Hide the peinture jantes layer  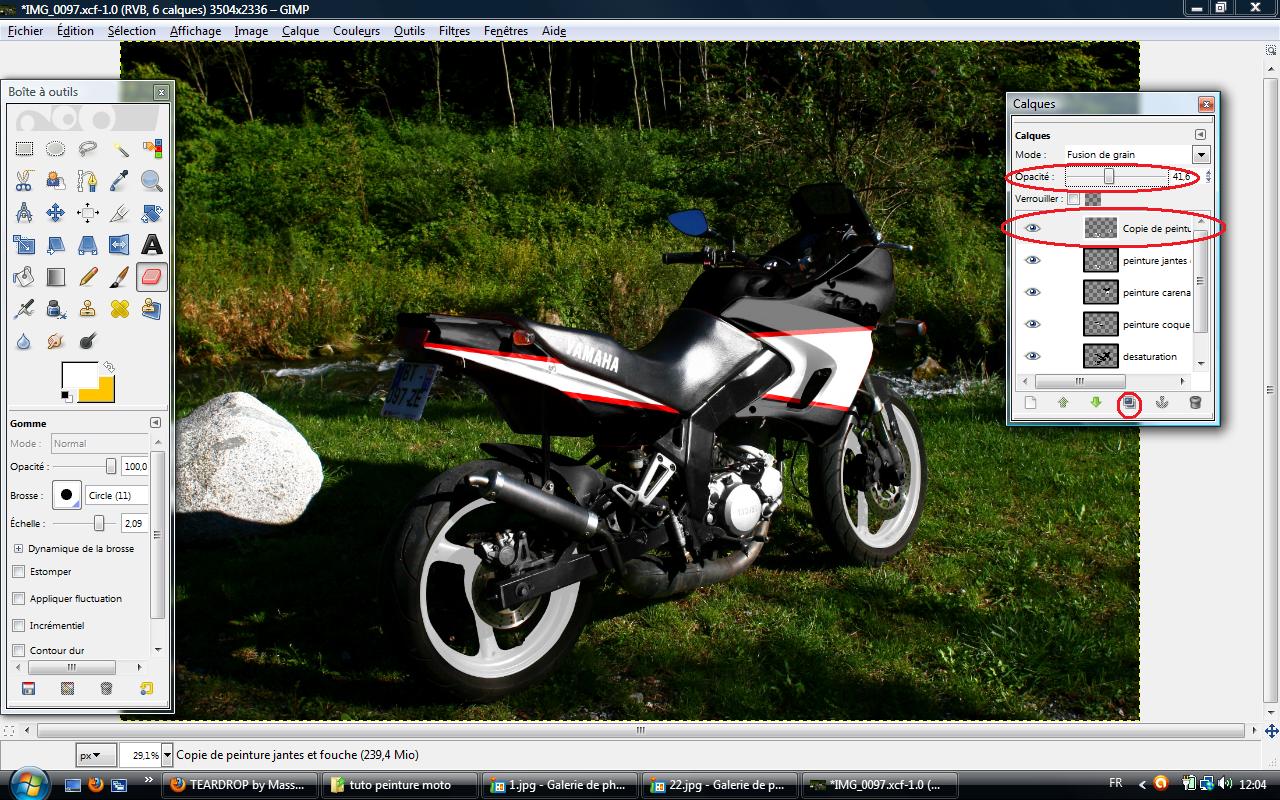[x=1033, y=260]
